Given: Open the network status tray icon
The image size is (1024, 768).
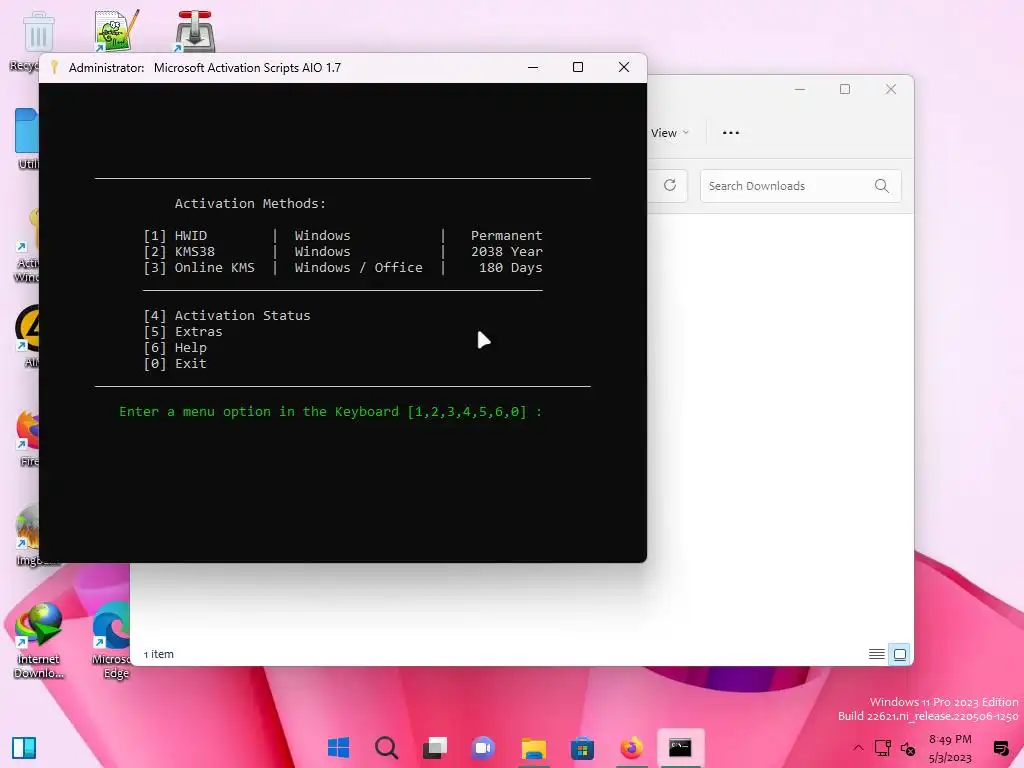Looking at the screenshot, I should [x=882, y=748].
